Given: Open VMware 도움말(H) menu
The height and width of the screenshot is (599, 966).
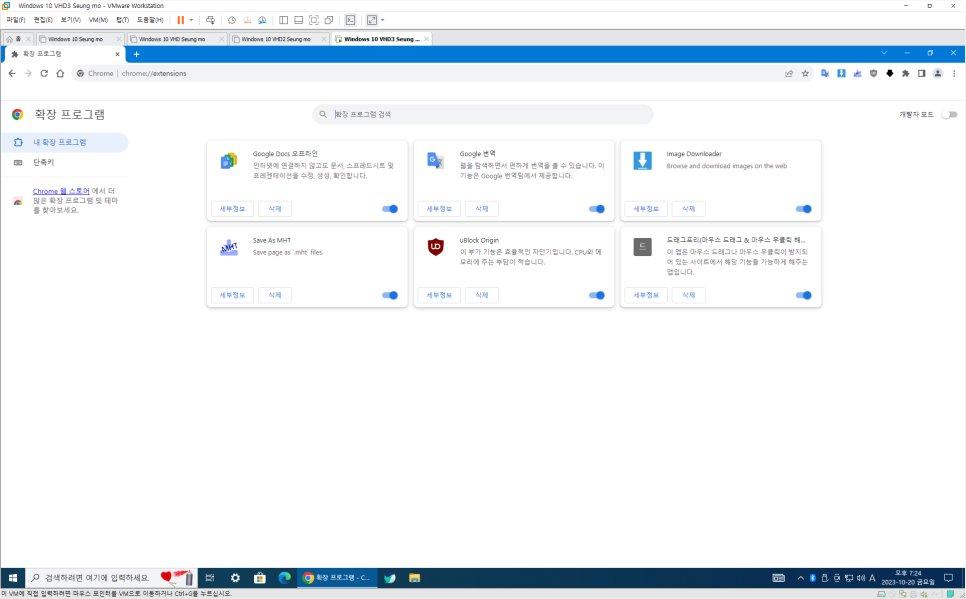Looking at the screenshot, I should [x=150, y=20].
